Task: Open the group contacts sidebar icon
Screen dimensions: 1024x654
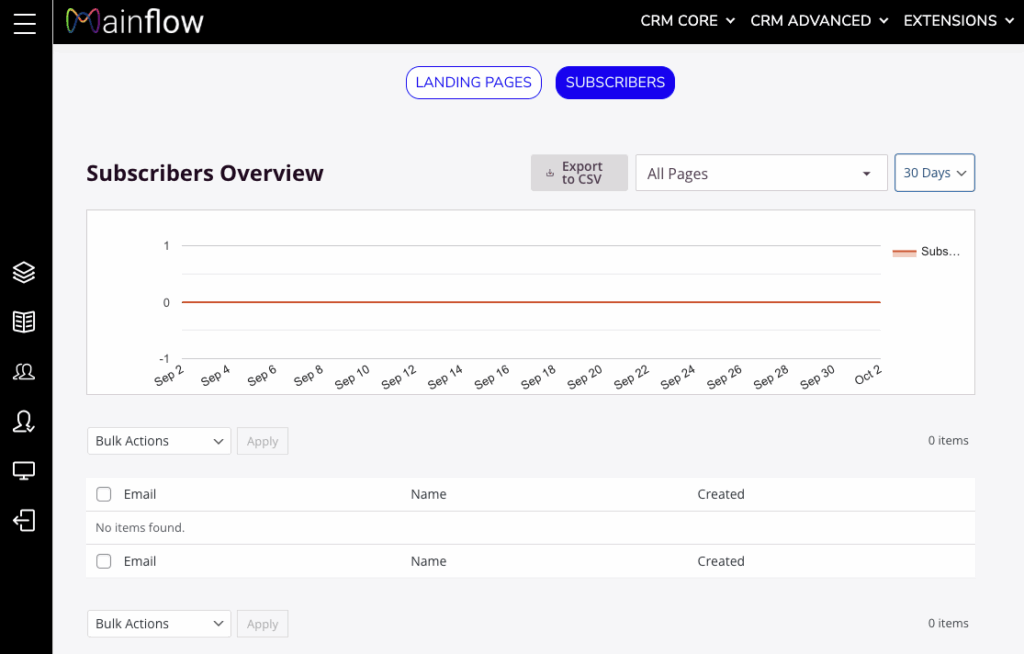Action: point(24,372)
